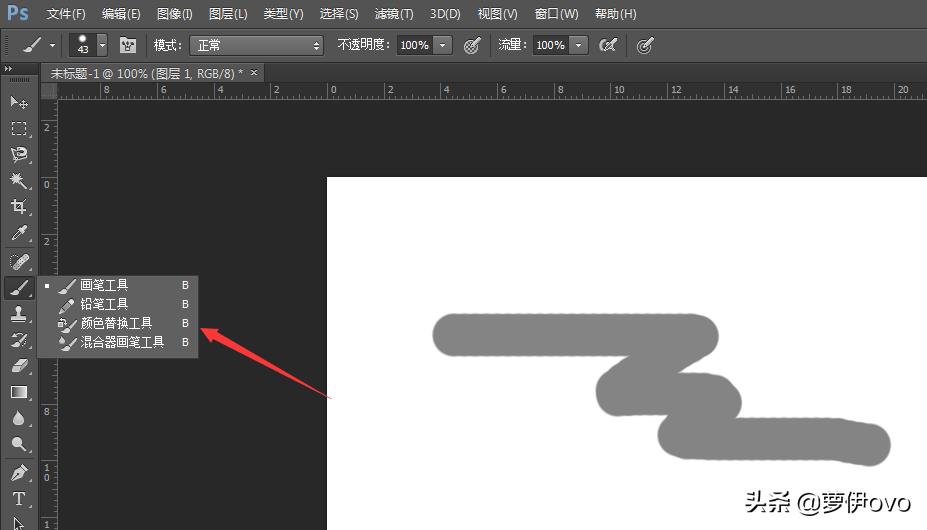
Task: Choose 颜色替换工具 from the flyout
Action: pyautogui.click(x=116, y=323)
